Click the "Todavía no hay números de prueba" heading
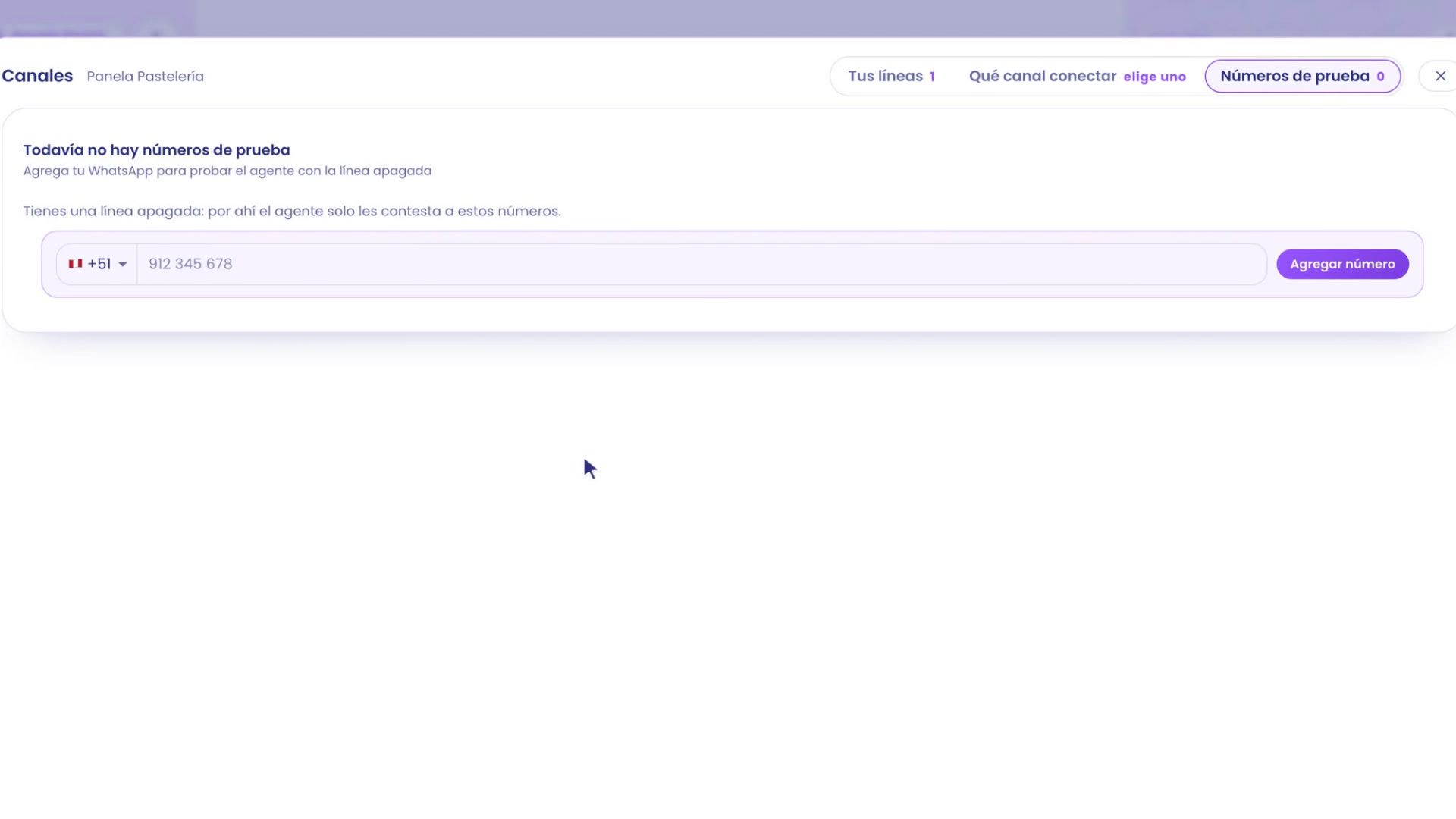Screen dimensions: 1456x819 (x=156, y=150)
